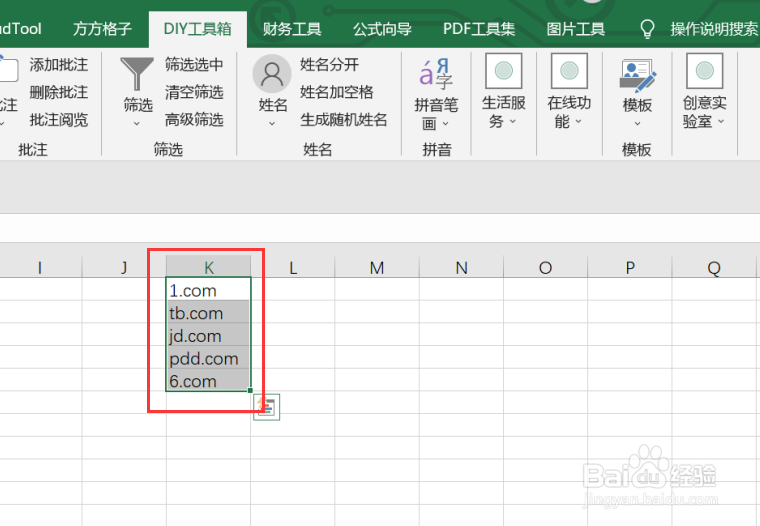Viewport: 760px width, 526px height.
Task: Click 删除批注 button
Action: click(x=59, y=92)
